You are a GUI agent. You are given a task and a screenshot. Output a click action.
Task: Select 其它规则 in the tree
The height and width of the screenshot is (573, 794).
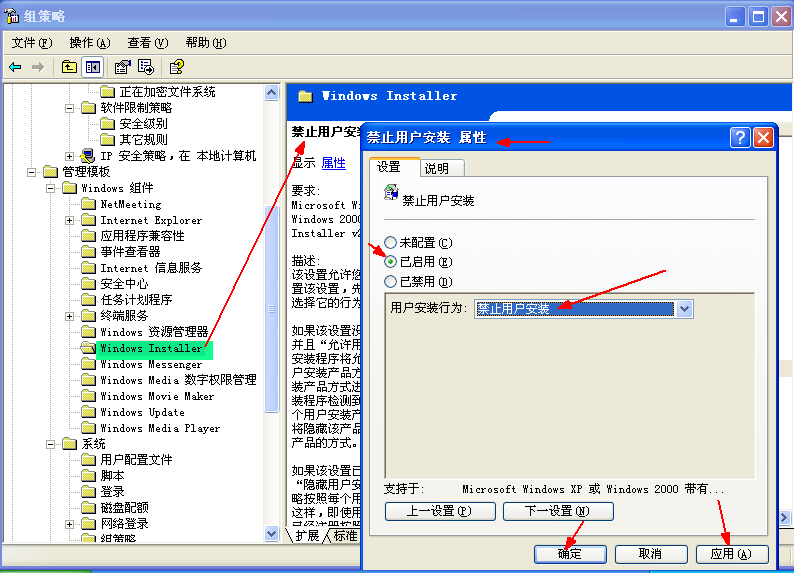[x=143, y=140]
